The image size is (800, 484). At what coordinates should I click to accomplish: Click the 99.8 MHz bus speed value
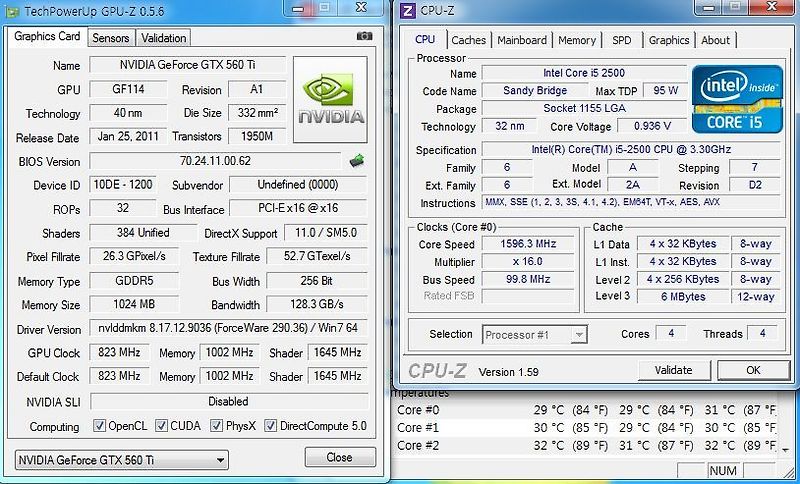[528, 279]
